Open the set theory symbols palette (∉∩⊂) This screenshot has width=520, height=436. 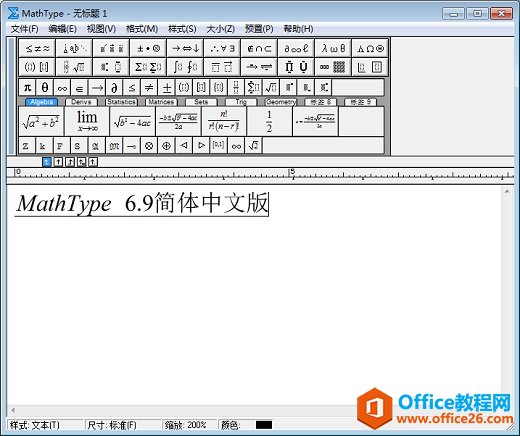(259, 49)
